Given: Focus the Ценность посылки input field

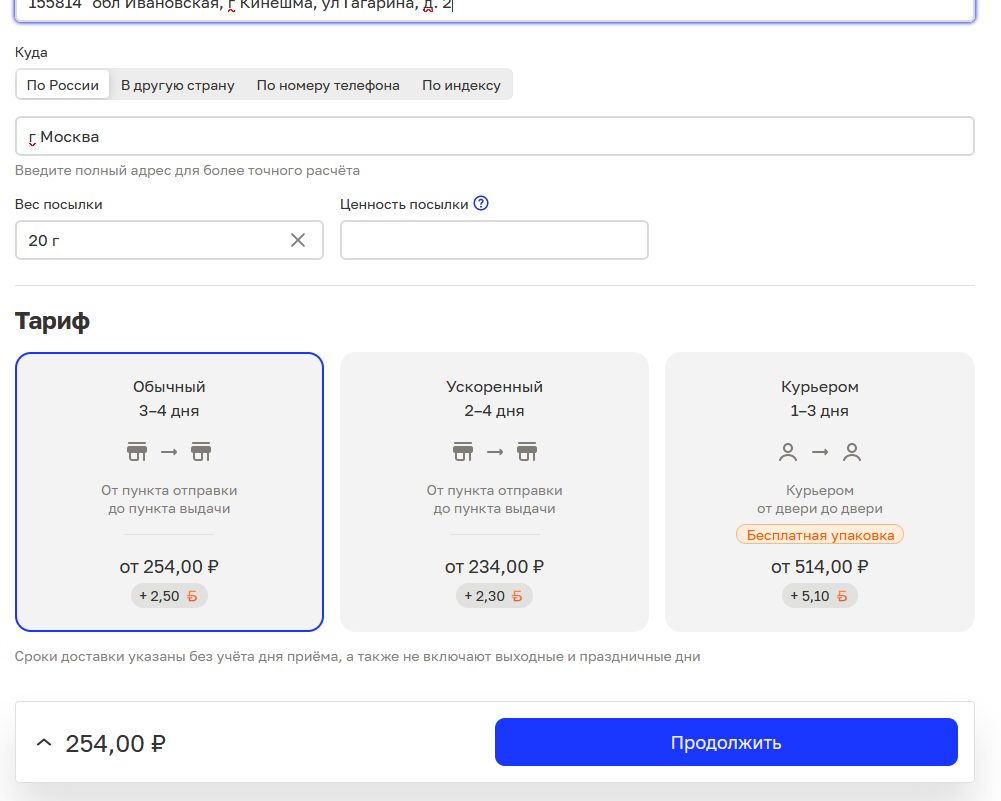Looking at the screenshot, I should tap(494, 240).
